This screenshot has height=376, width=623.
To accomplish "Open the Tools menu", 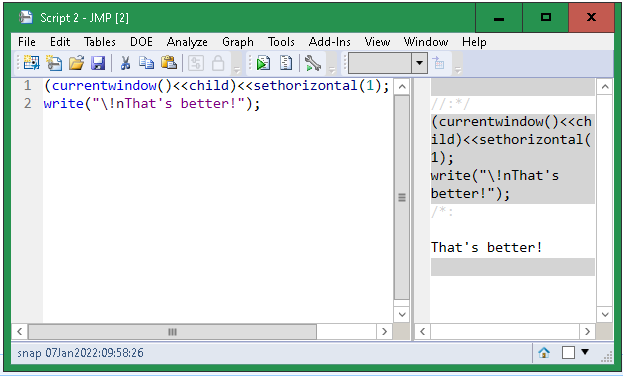I will pos(281,42).
